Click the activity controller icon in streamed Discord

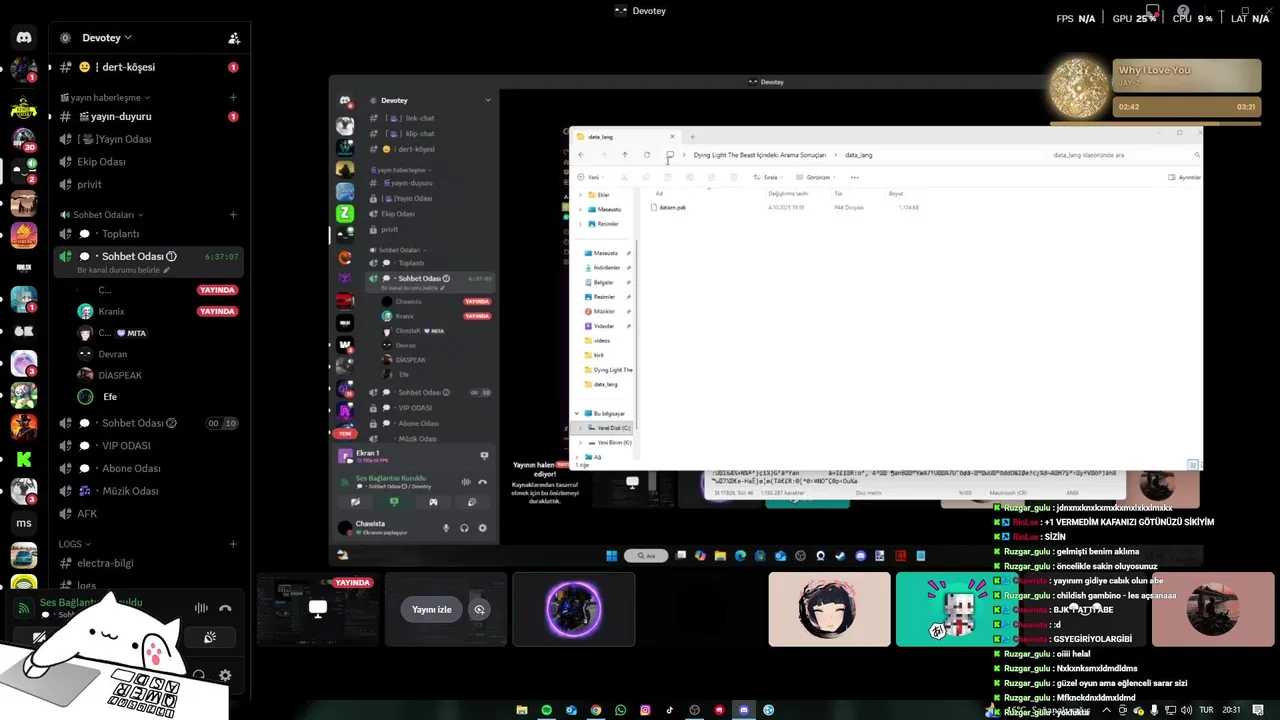(x=433, y=502)
